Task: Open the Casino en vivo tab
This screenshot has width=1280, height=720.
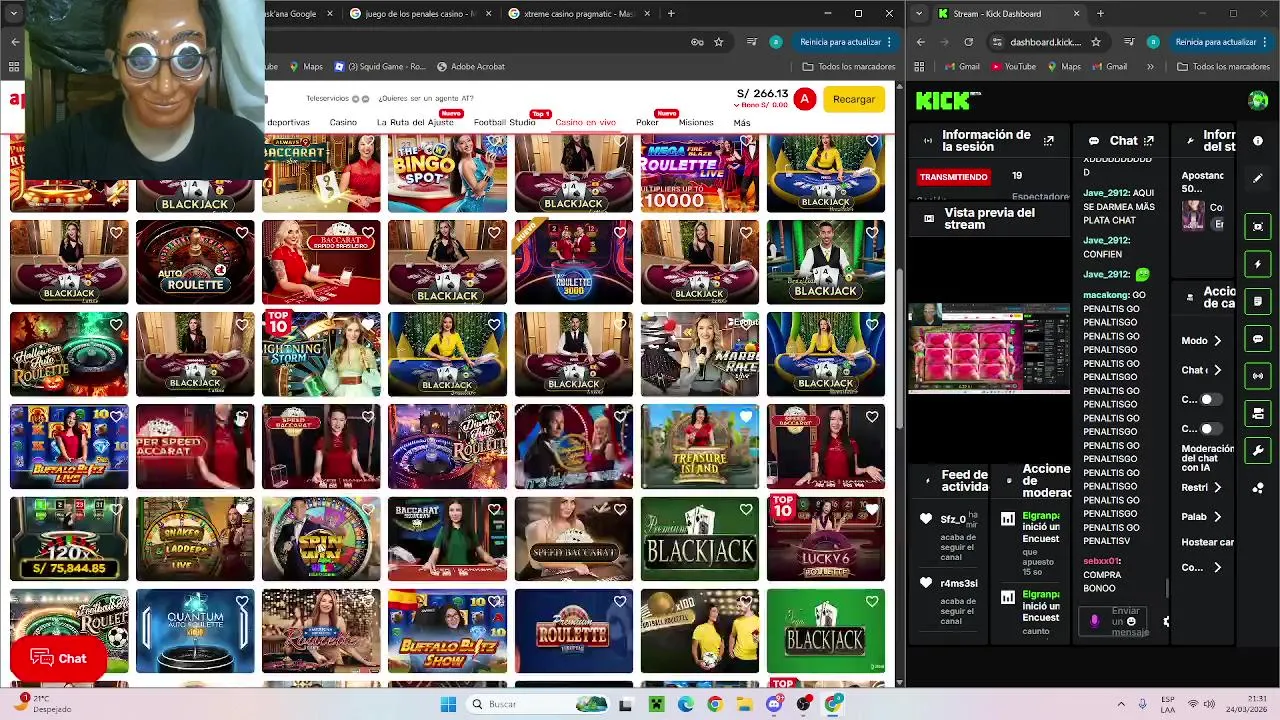Action: tap(585, 122)
